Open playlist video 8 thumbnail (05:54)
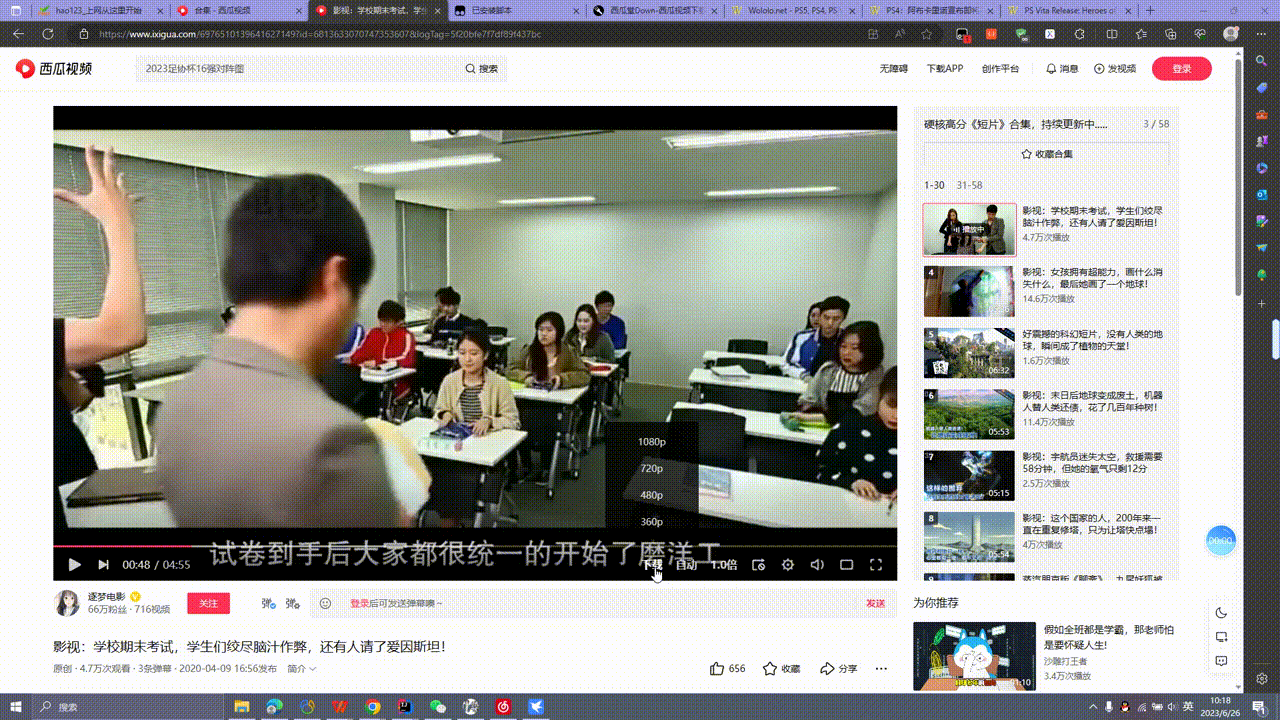The height and width of the screenshot is (720, 1280). coord(969,537)
